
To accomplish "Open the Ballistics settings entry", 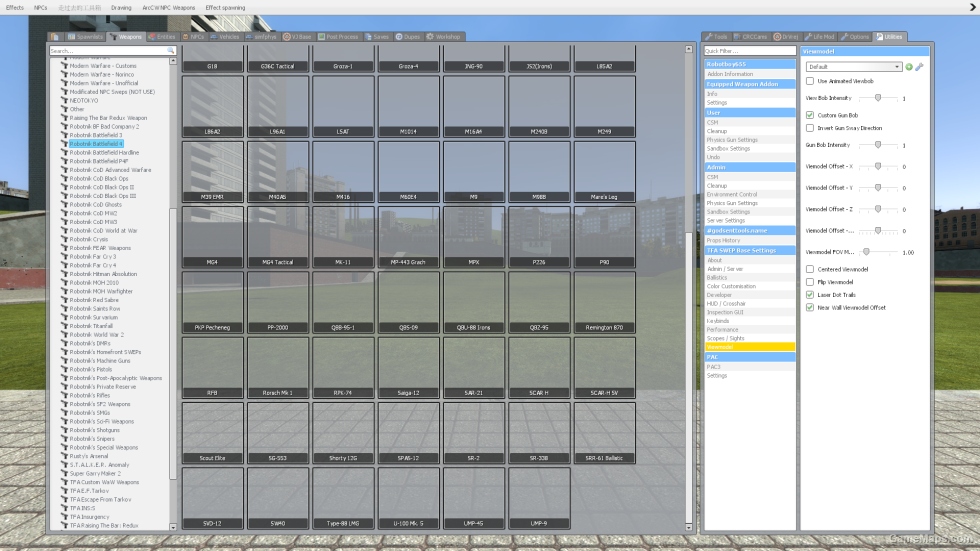I will click(x=750, y=277).
